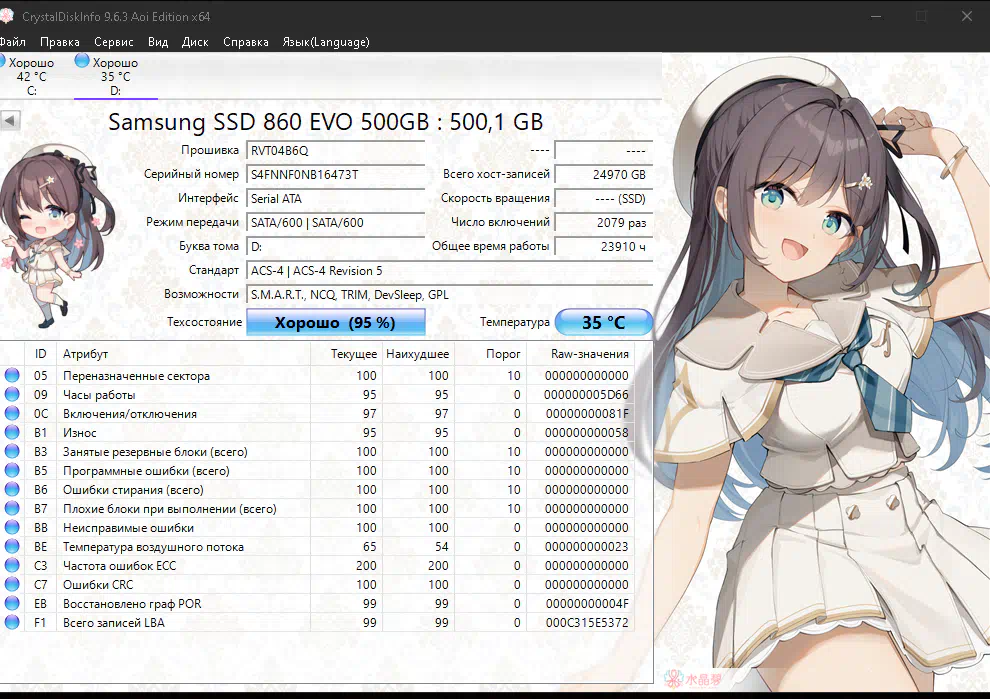
Task: Click the Стандарт field ACS-4 Revision 5
Action: coord(449,271)
